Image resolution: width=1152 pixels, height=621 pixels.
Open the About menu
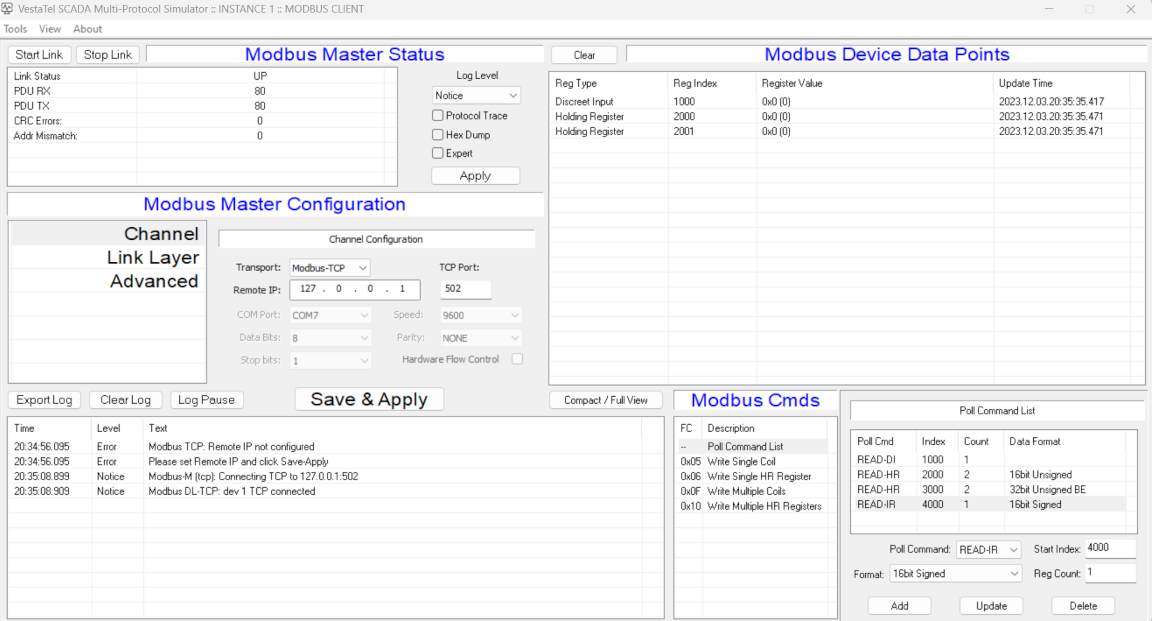point(88,29)
